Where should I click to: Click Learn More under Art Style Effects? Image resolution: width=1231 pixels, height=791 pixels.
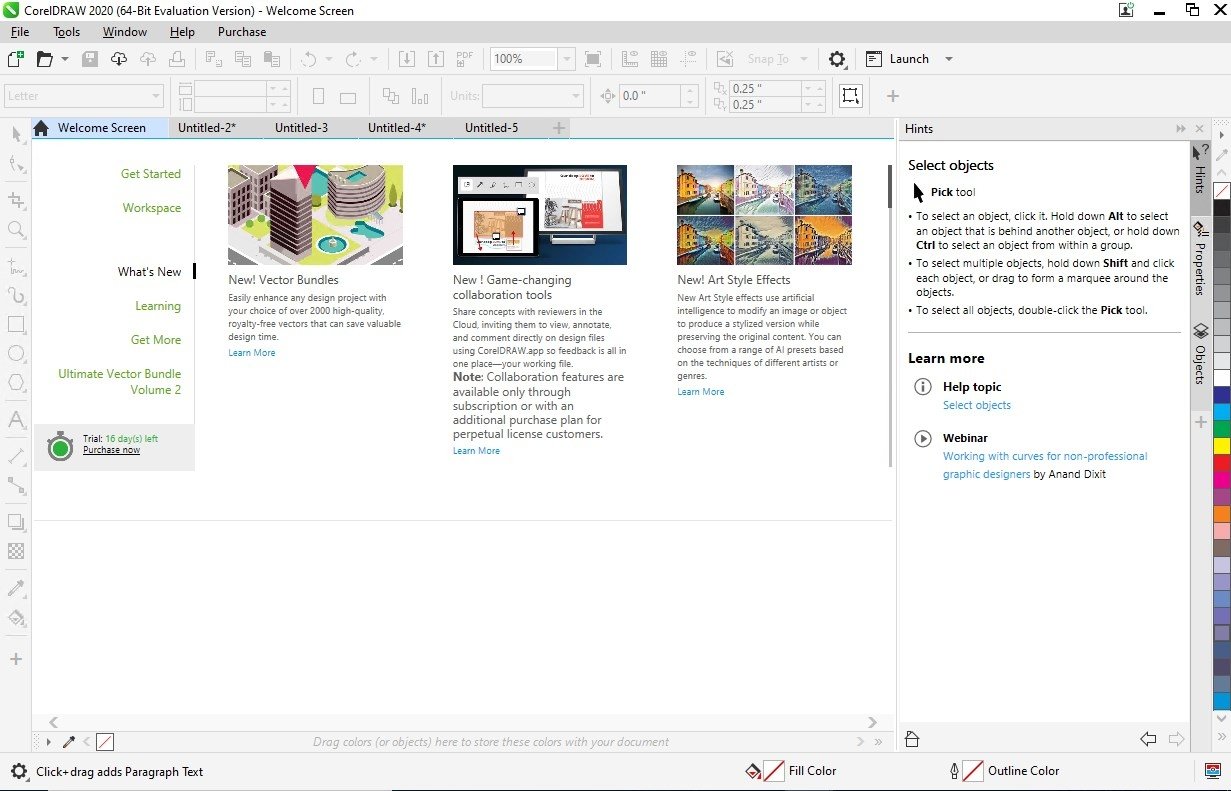pyautogui.click(x=701, y=392)
